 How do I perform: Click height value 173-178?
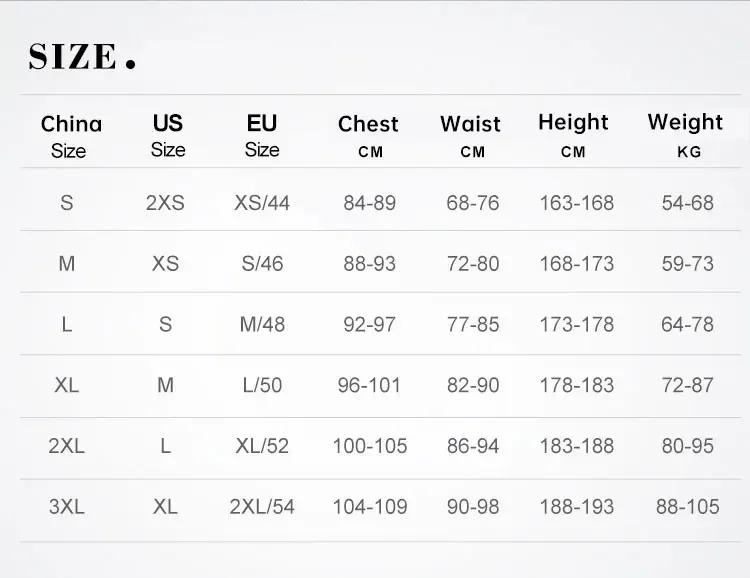pos(576,324)
